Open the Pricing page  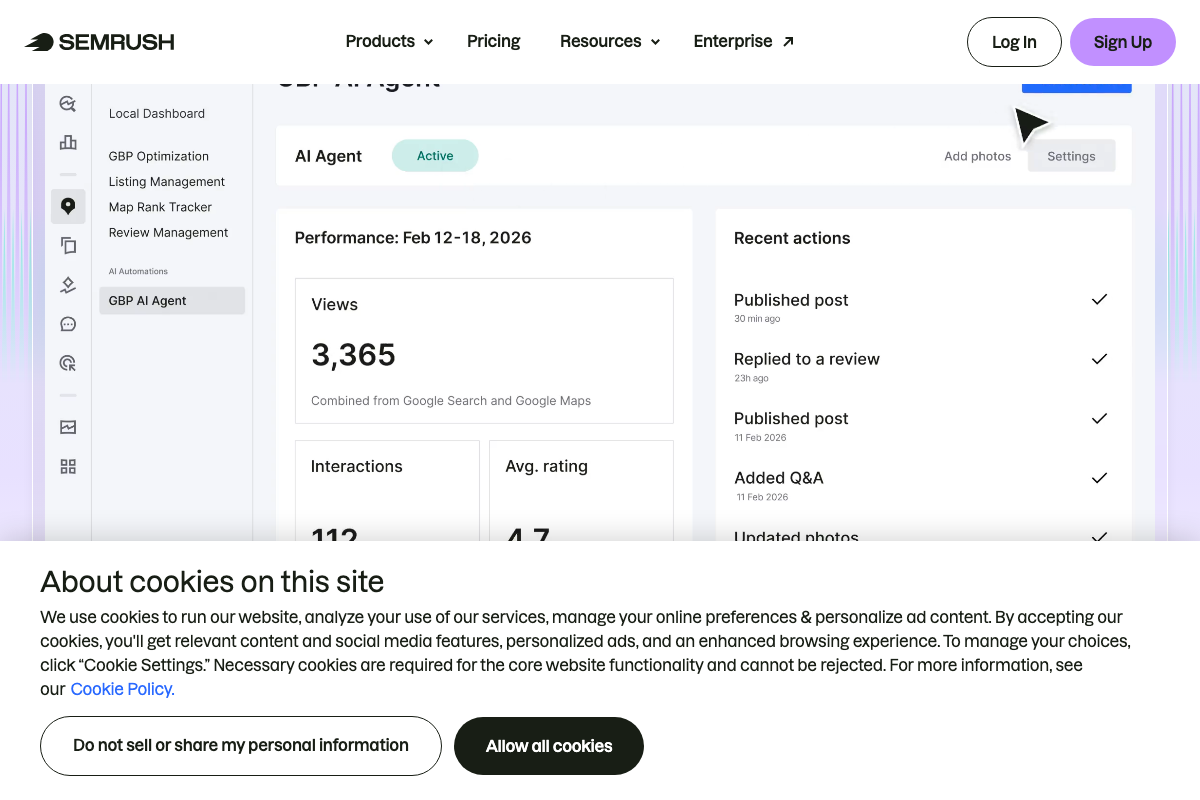(493, 41)
